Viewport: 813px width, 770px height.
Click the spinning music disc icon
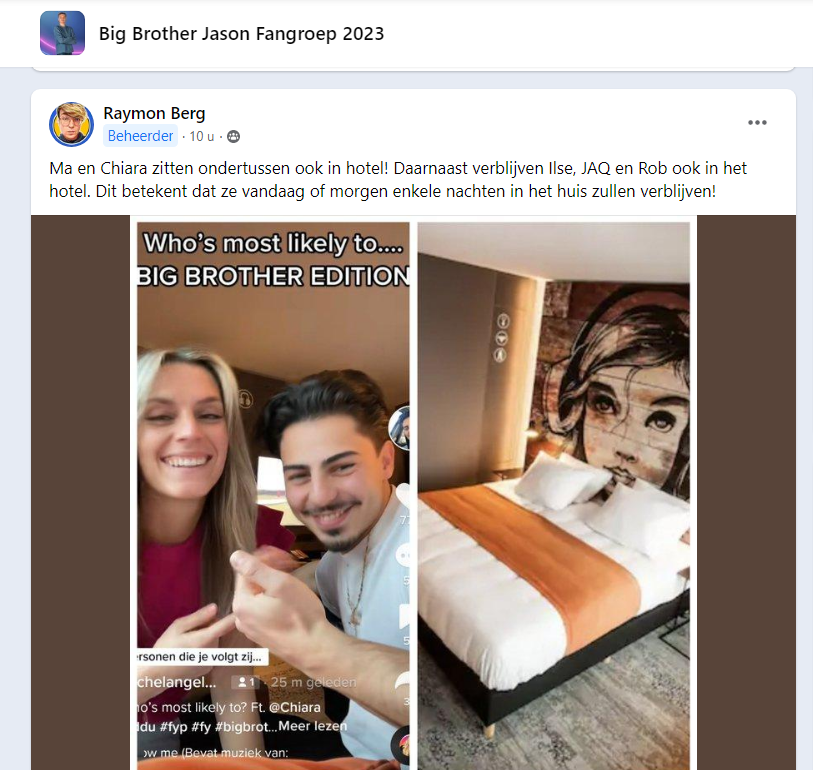coord(400,745)
